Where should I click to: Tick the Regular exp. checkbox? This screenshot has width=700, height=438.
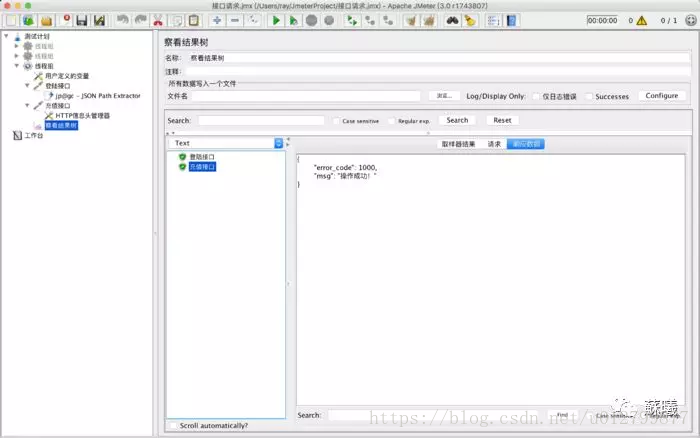(x=392, y=121)
